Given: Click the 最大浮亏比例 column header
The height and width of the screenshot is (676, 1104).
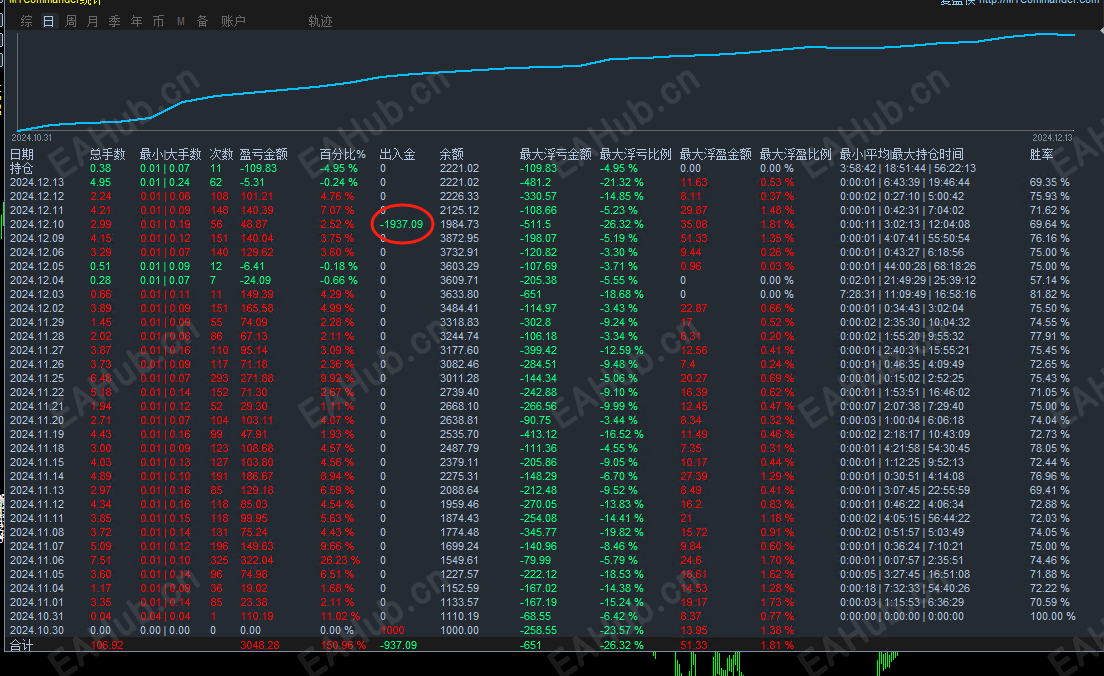Looking at the screenshot, I should pyautogui.click(x=636, y=154).
